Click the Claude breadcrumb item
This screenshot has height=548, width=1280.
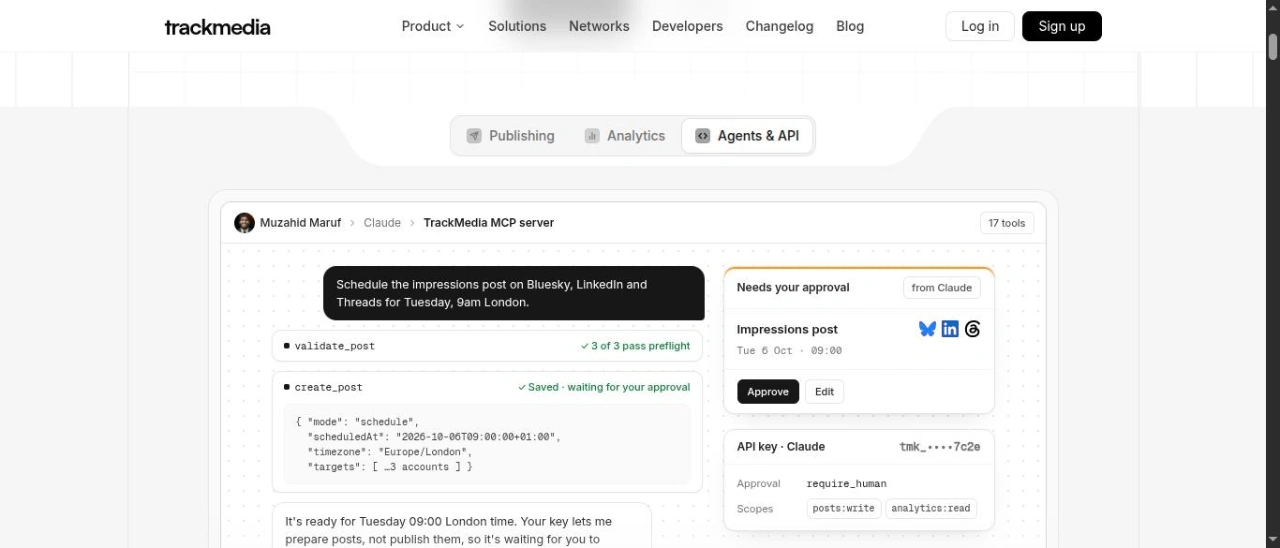pos(382,223)
